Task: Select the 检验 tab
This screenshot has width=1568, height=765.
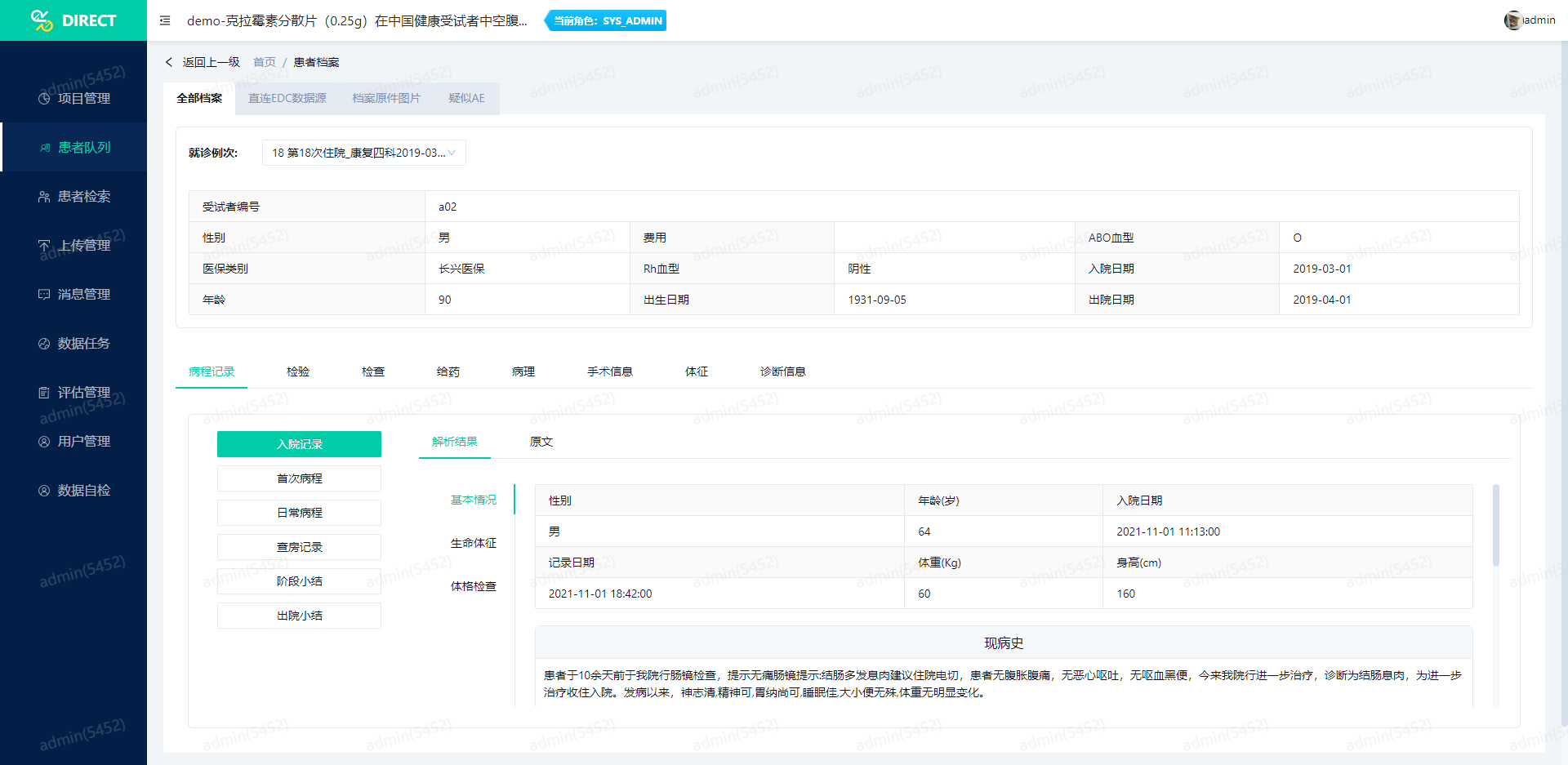Action: [x=298, y=371]
